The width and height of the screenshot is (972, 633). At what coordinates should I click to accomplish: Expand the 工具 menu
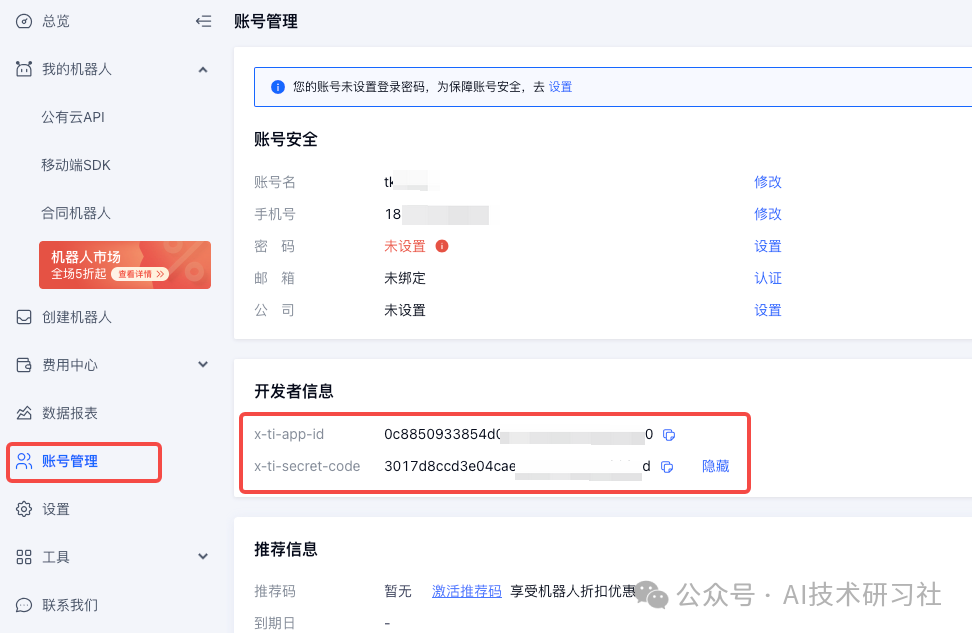pyautogui.click(x=203, y=557)
